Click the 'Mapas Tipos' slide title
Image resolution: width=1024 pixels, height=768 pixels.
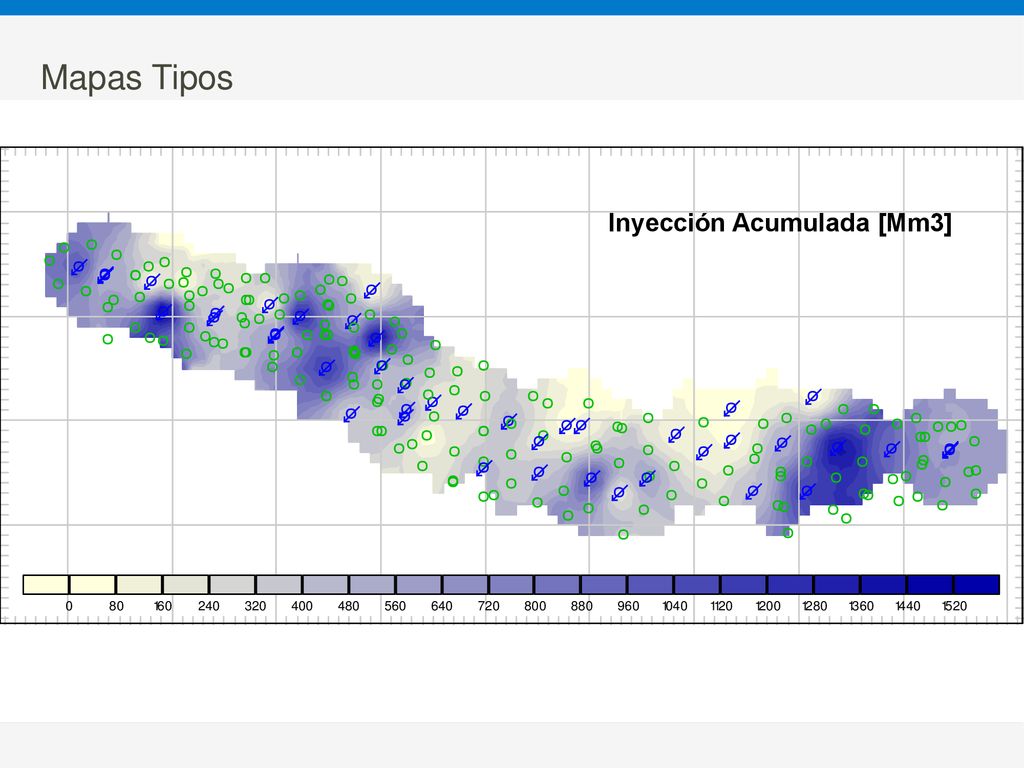(x=136, y=77)
